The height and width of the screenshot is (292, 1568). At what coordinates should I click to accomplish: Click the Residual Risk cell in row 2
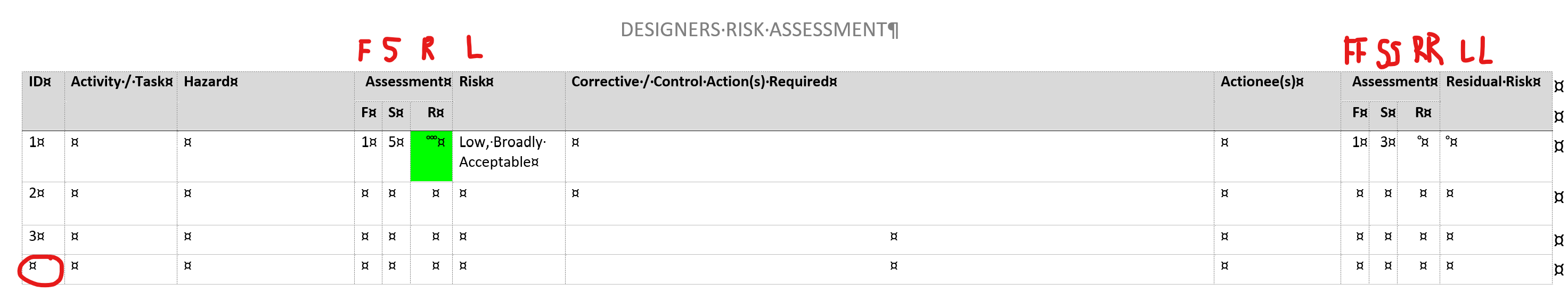pyautogui.click(x=1495, y=202)
